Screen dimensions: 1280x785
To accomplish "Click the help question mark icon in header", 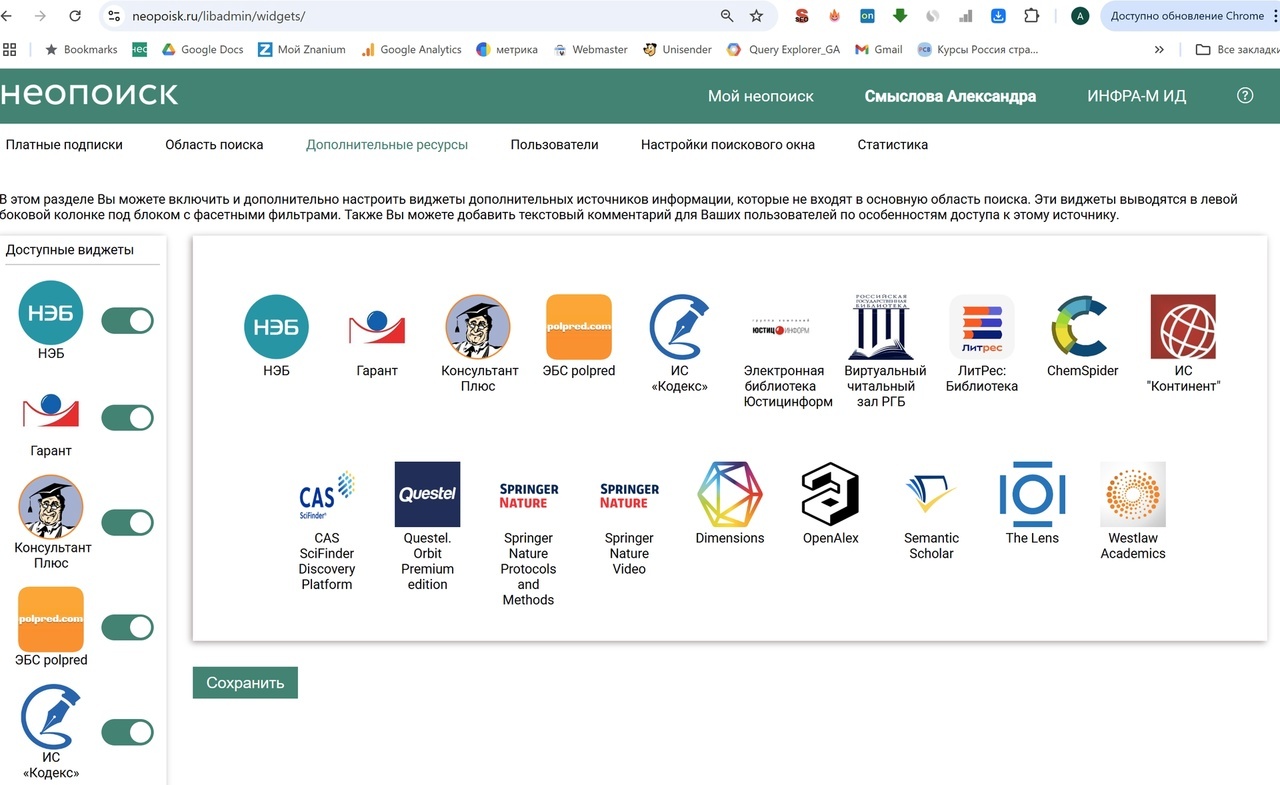I will [1245, 96].
